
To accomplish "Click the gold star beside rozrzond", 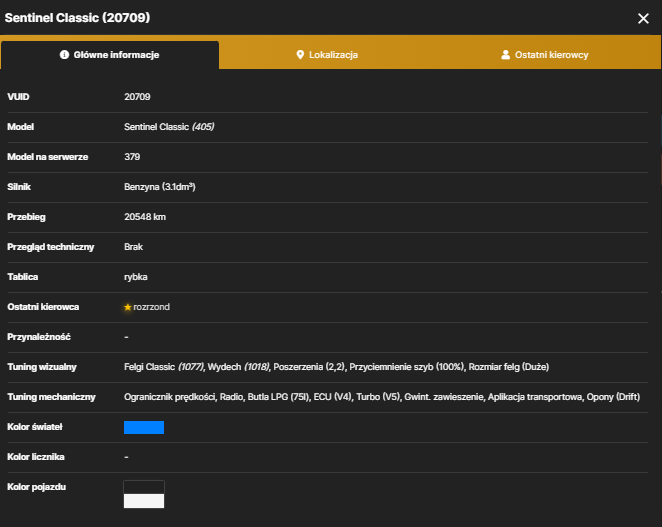I will [x=128, y=307].
